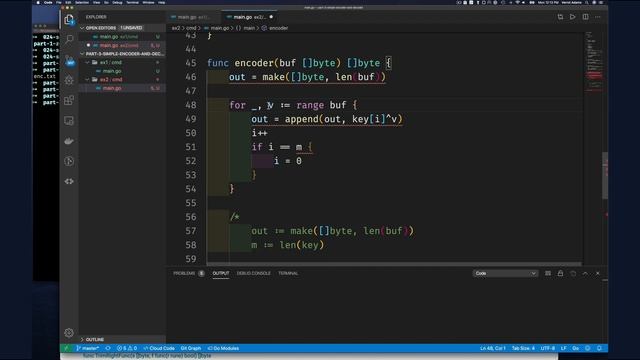
Task: Select unsaved main.go ex2/cmd in Open Editors
Action: coord(122,45)
